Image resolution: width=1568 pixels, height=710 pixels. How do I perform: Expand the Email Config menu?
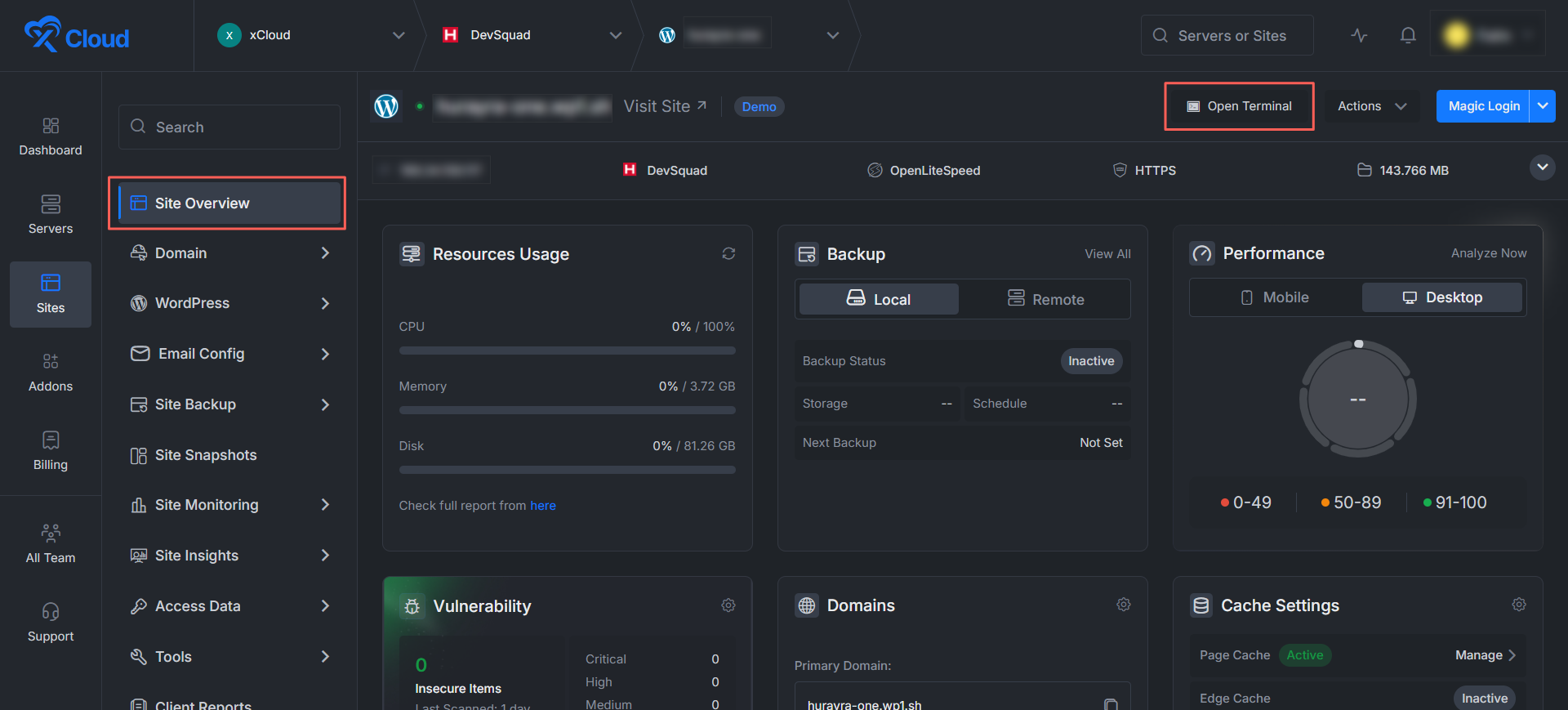click(x=229, y=354)
